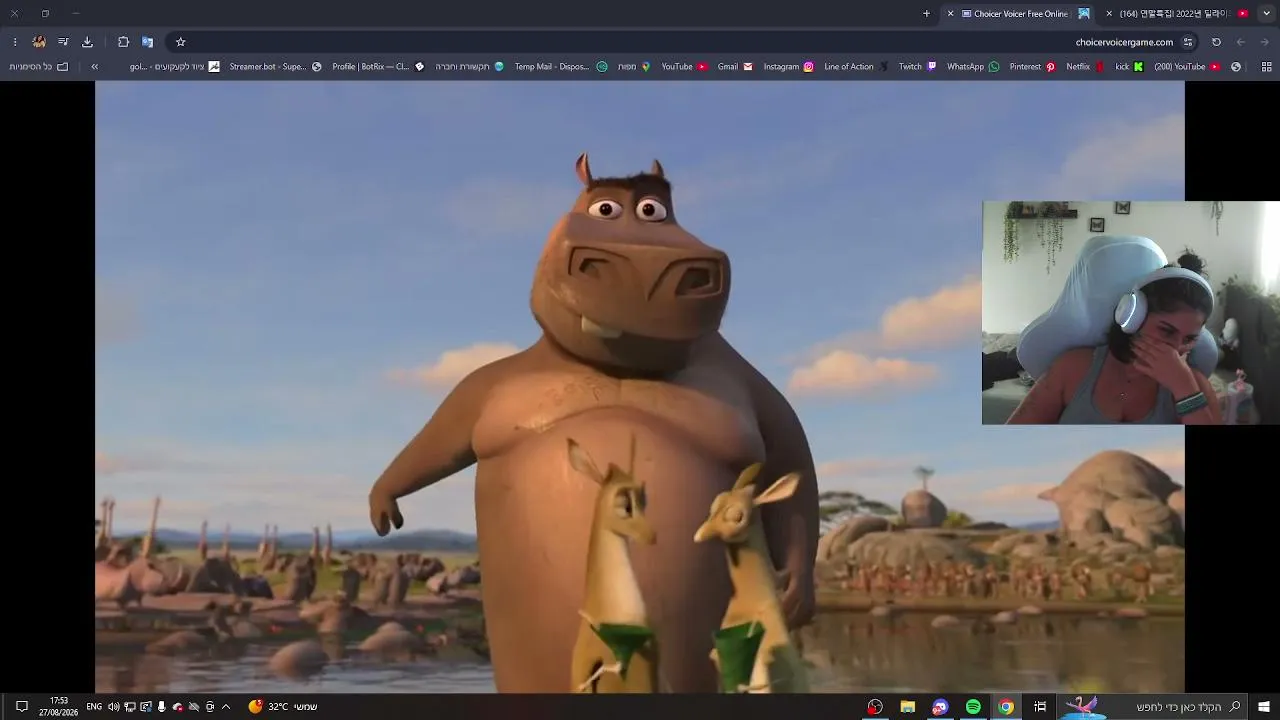Open the Line of Action bookmark
Screen dimensions: 1280x720
pos(856,67)
